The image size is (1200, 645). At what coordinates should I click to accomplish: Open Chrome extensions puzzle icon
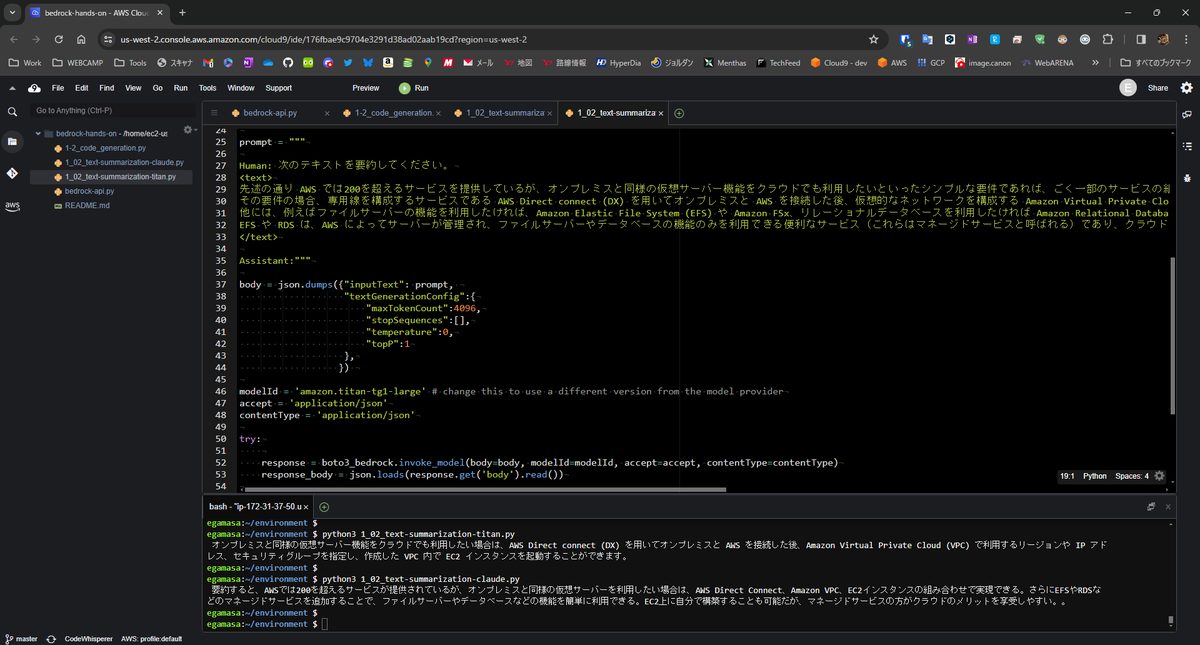coord(1107,39)
